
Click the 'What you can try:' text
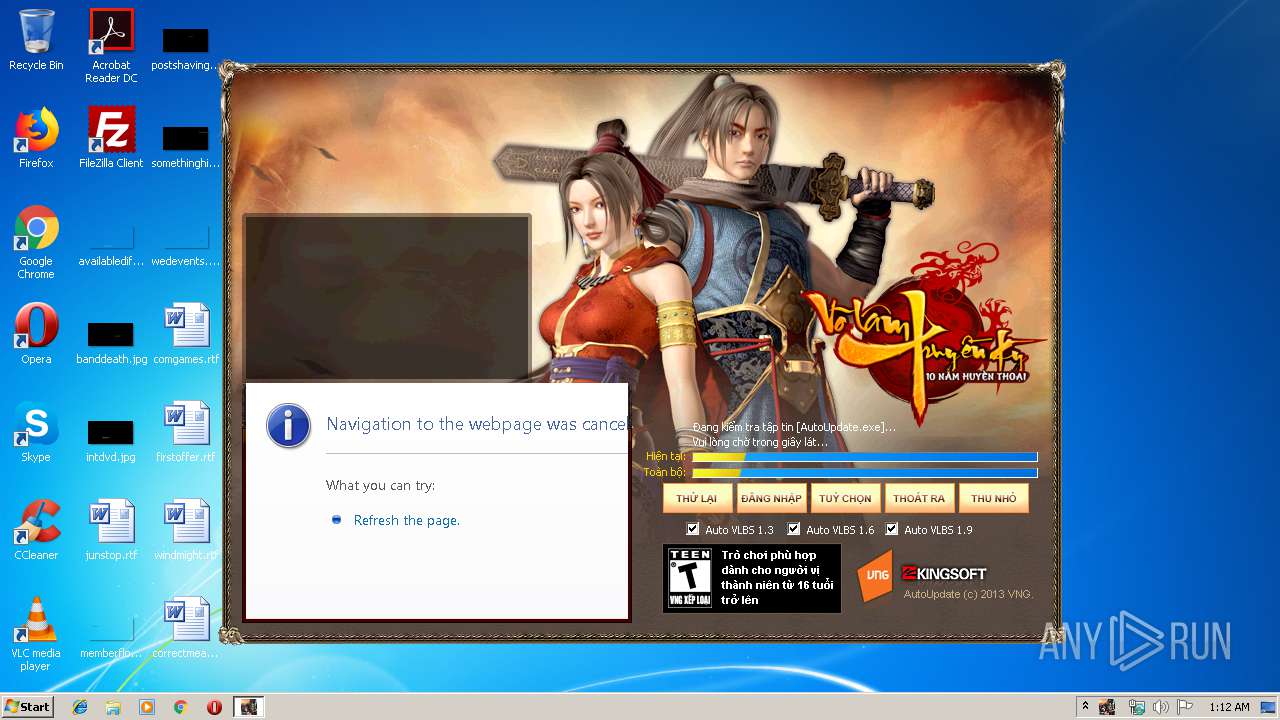[x=380, y=486]
